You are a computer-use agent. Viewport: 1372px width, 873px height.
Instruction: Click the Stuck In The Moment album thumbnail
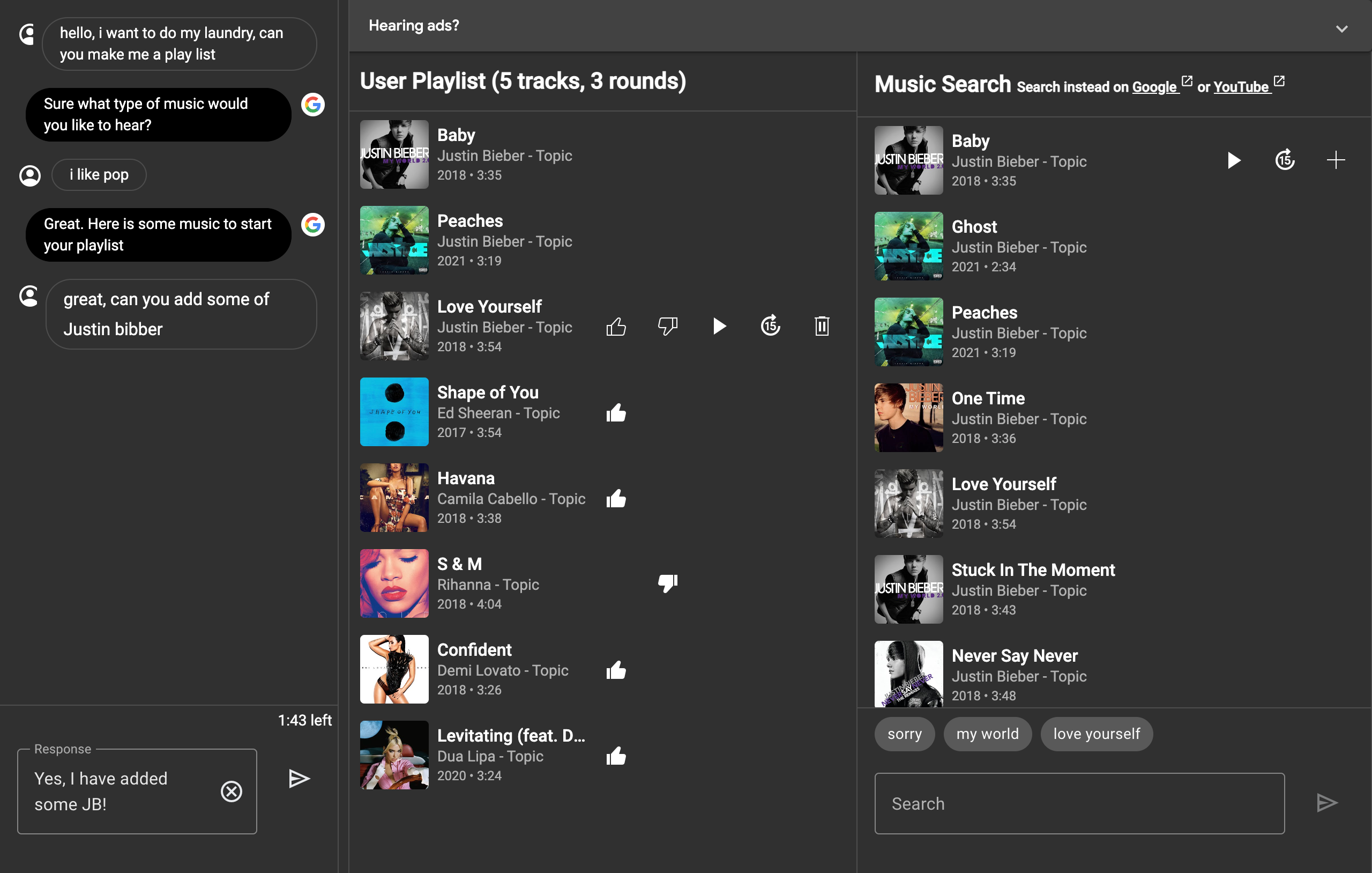tap(909, 589)
